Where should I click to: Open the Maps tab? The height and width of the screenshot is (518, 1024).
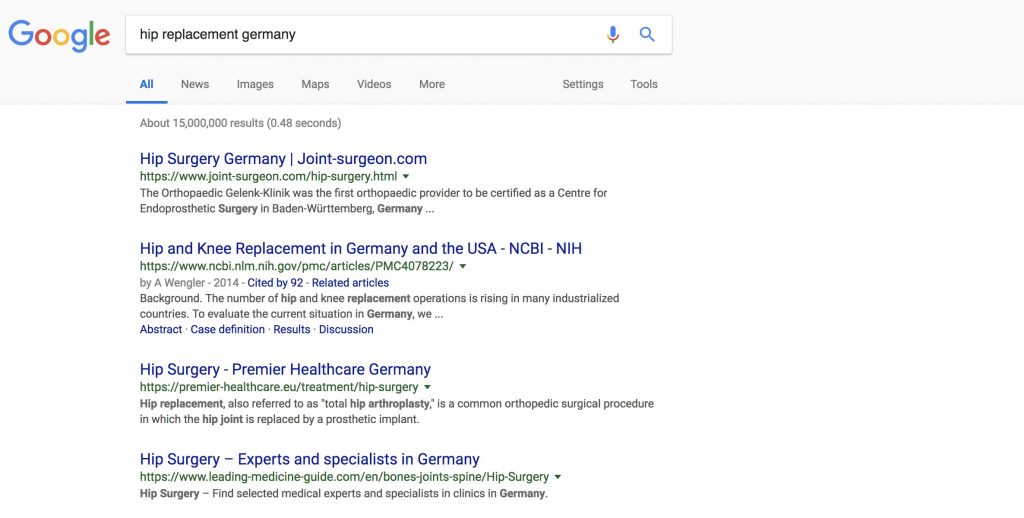tap(315, 84)
